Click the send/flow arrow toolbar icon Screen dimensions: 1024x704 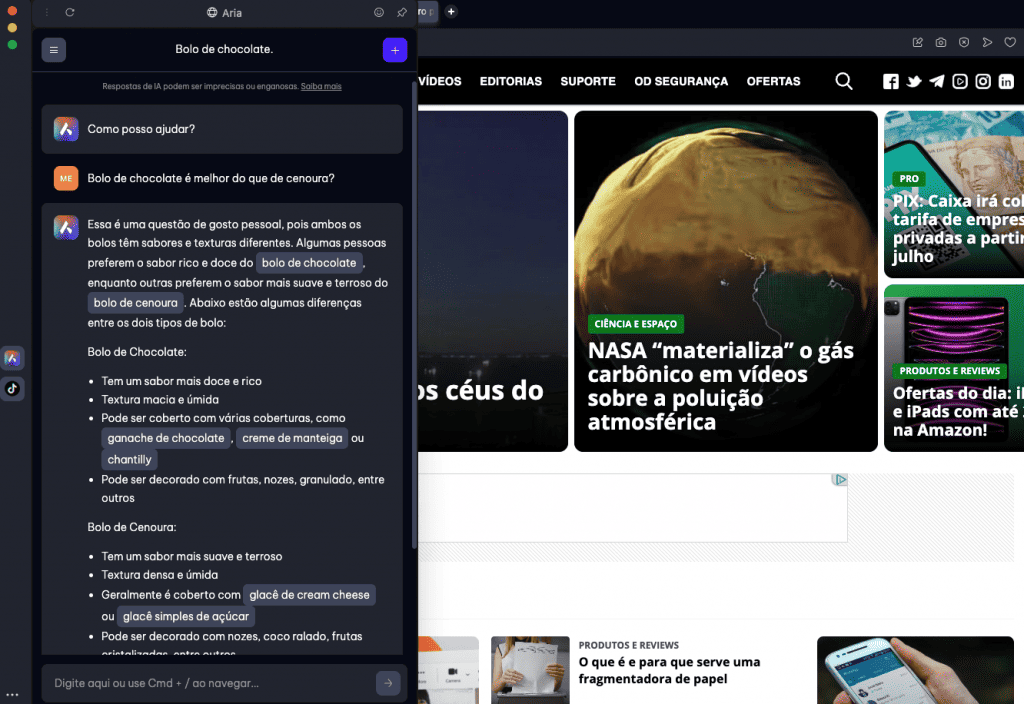[x=987, y=42]
